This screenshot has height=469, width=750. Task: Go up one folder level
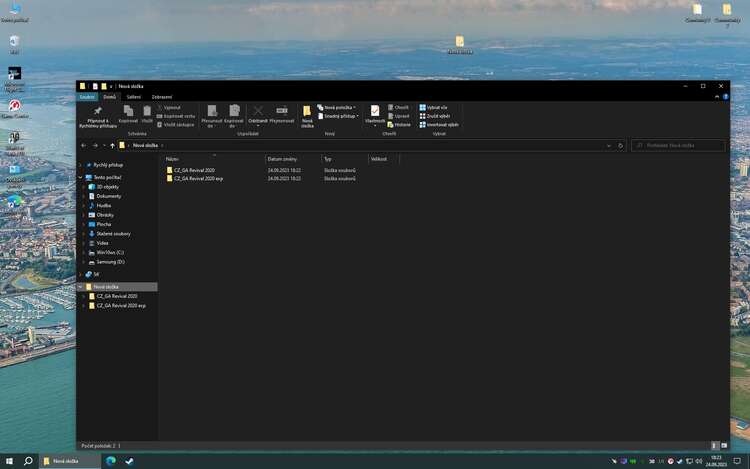coord(112,145)
